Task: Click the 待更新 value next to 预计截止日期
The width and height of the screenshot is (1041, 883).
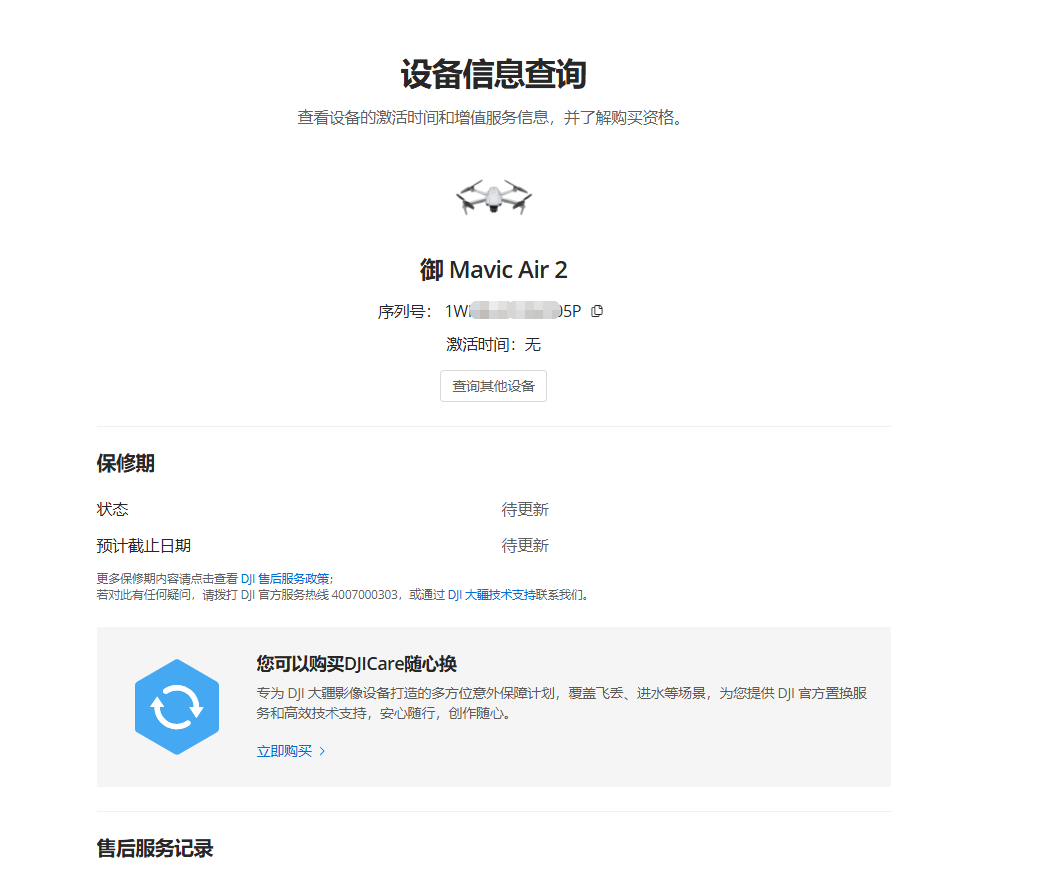Action: 525,545
